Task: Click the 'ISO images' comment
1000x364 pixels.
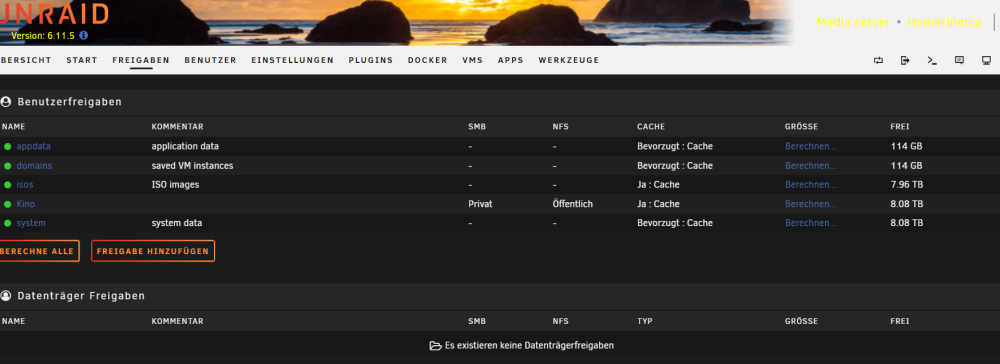Action: 175,185
